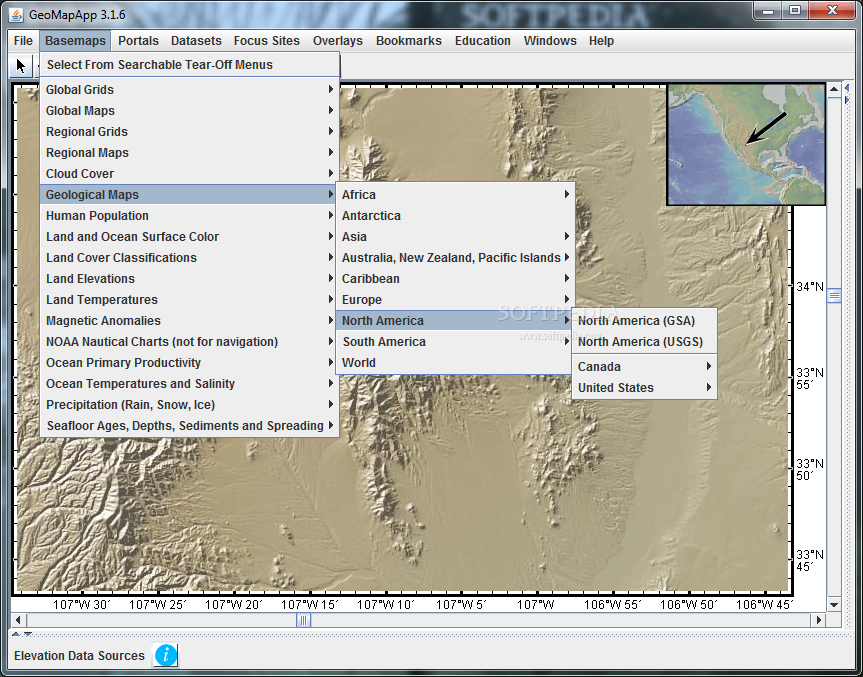Click the GeoMapApp Java icon in title bar
The width and height of the screenshot is (863, 677).
(x=17, y=15)
